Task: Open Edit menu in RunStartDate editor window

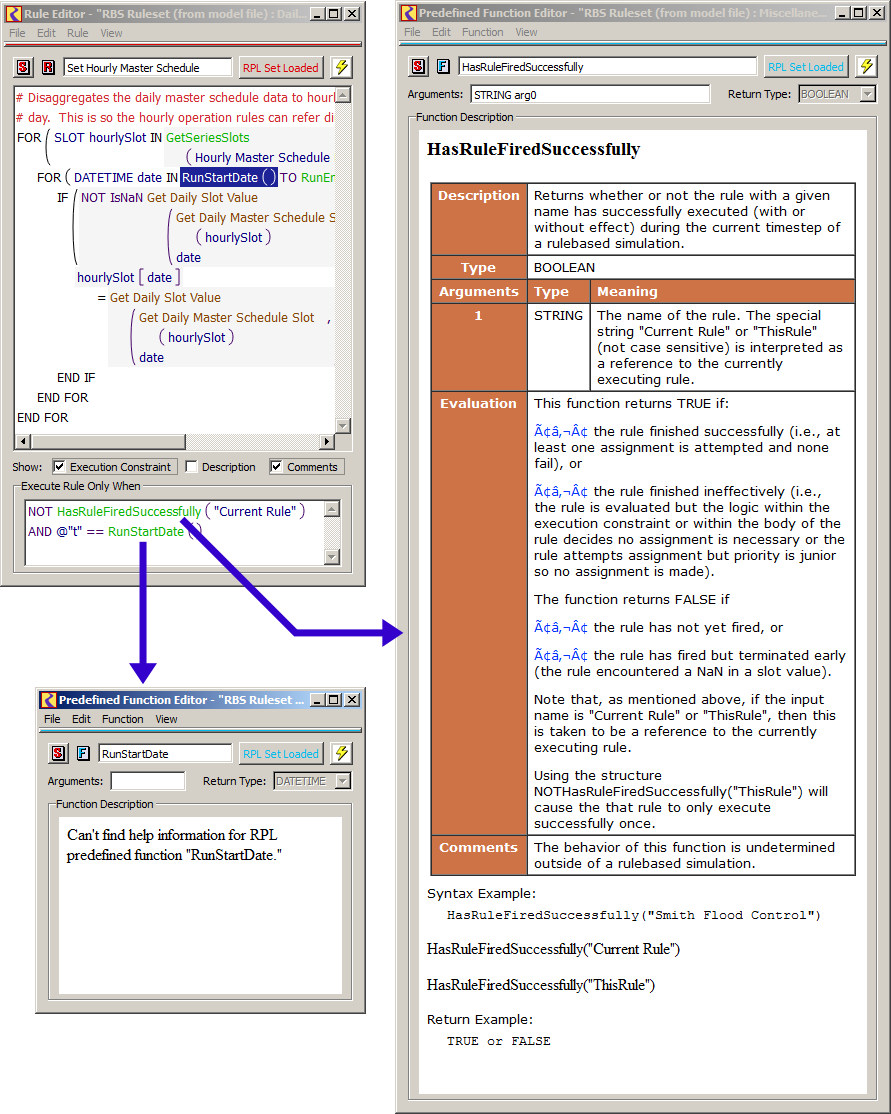Action: click(81, 719)
